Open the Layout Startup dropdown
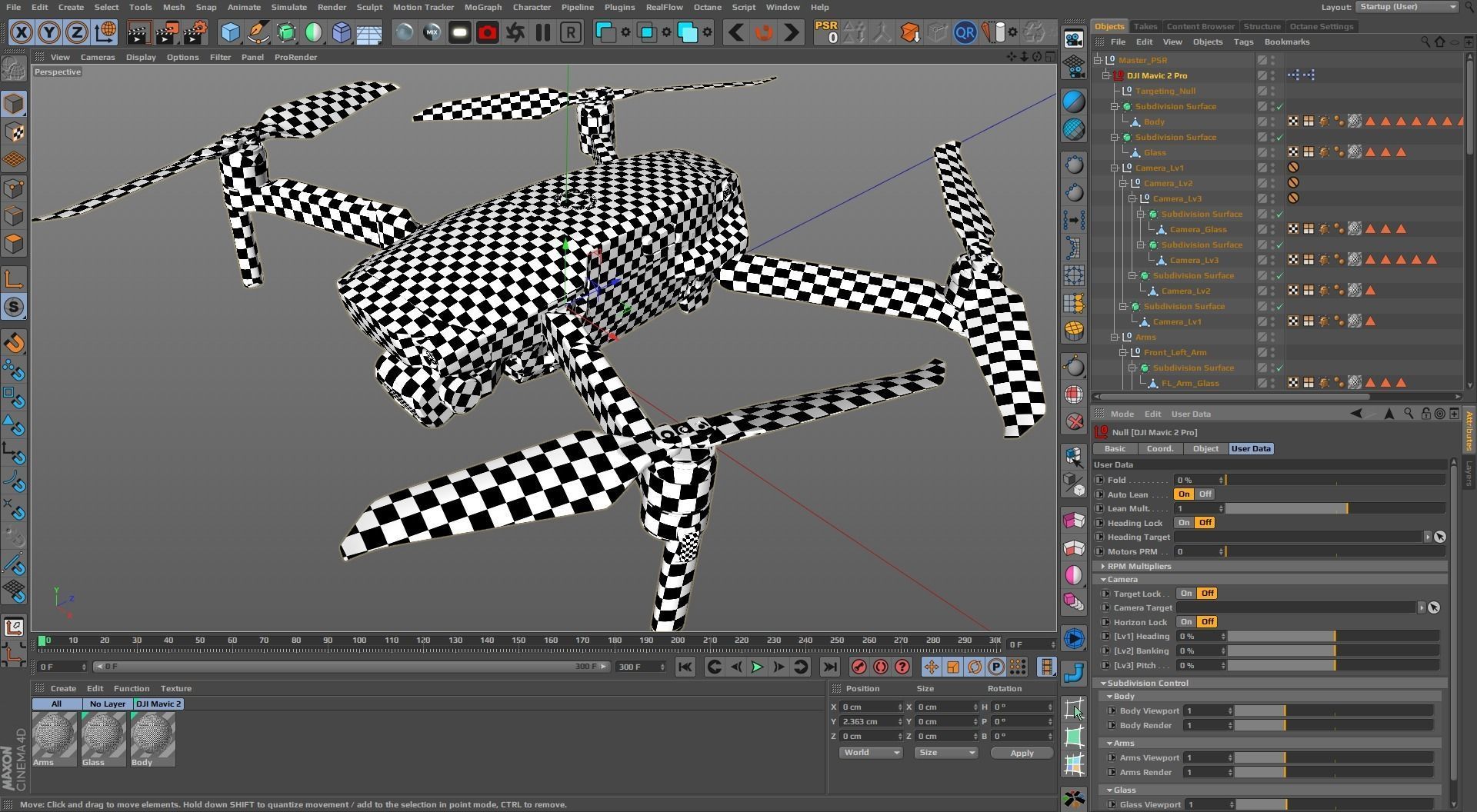This screenshot has width=1477, height=812. [x=1407, y=7]
